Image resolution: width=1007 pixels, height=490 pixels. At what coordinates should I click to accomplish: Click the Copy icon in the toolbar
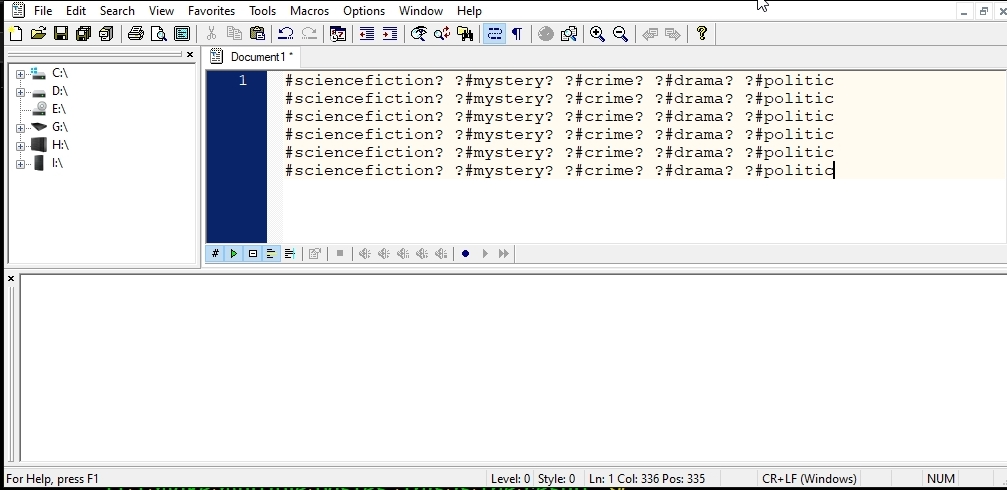[234, 33]
